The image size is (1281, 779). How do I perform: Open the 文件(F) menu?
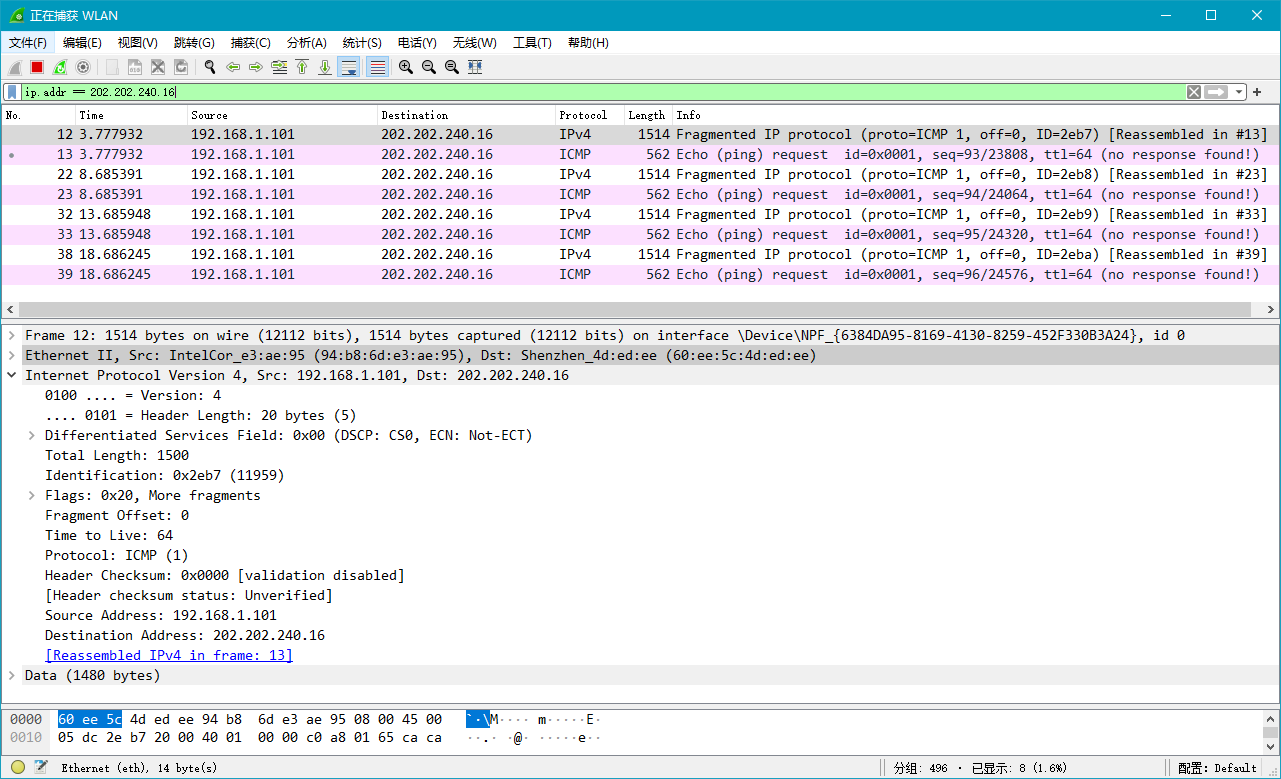click(x=28, y=43)
